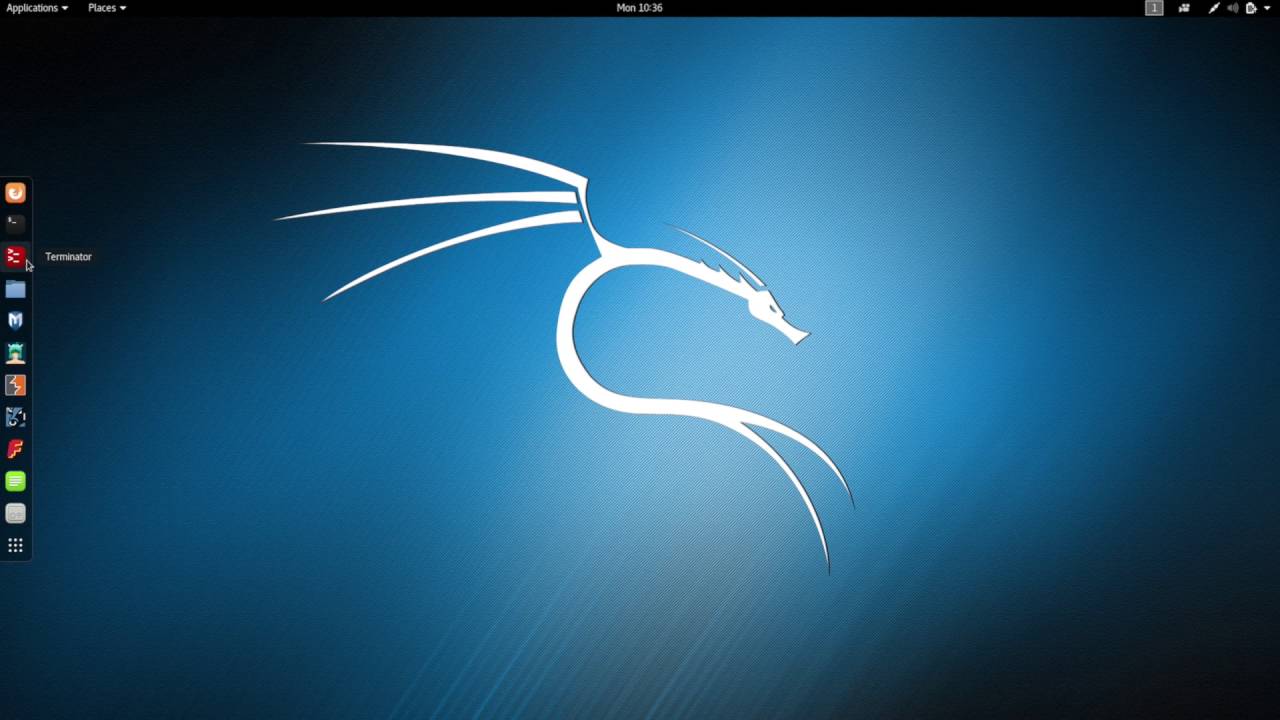
Task: Launch Terminator from the dock
Action: (15, 257)
